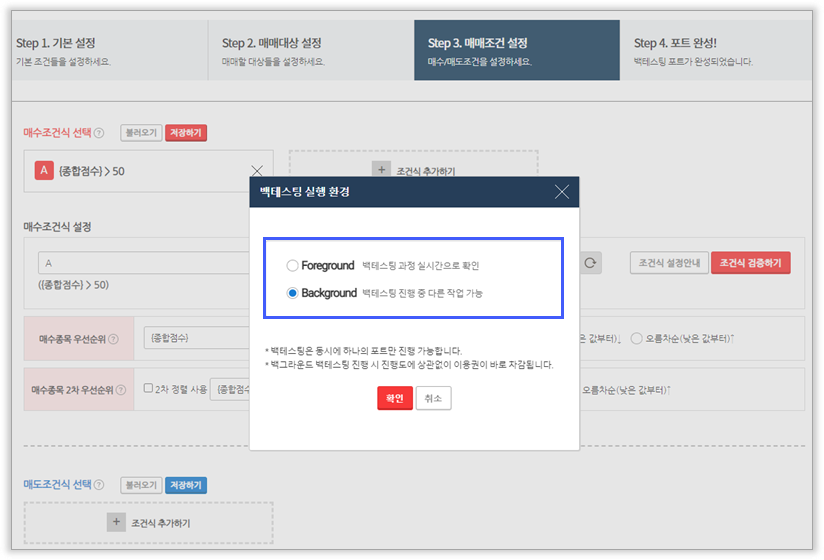Image resolution: width=824 pixels, height=560 pixels.
Task: Select the Background radio option
Action: (292, 293)
